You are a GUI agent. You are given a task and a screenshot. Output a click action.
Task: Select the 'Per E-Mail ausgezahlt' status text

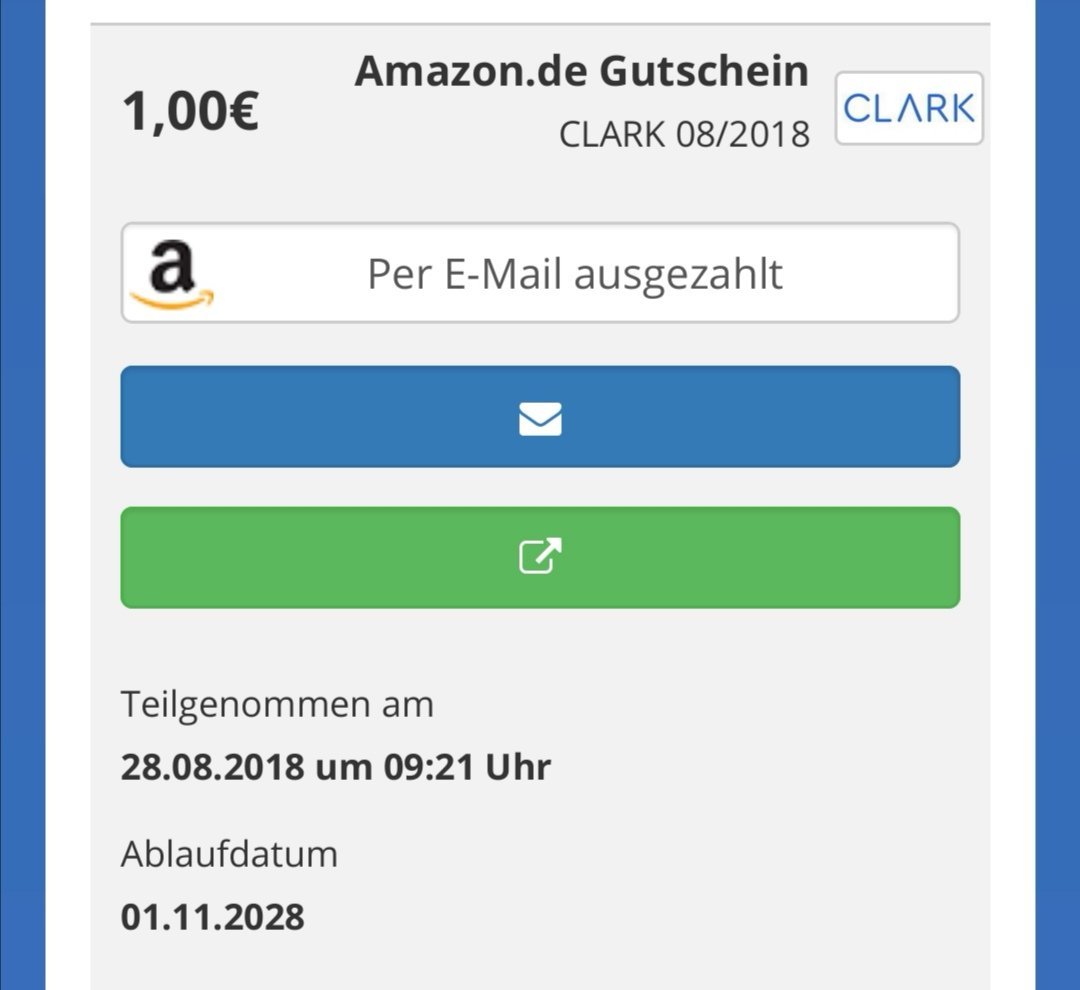(x=575, y=274)
